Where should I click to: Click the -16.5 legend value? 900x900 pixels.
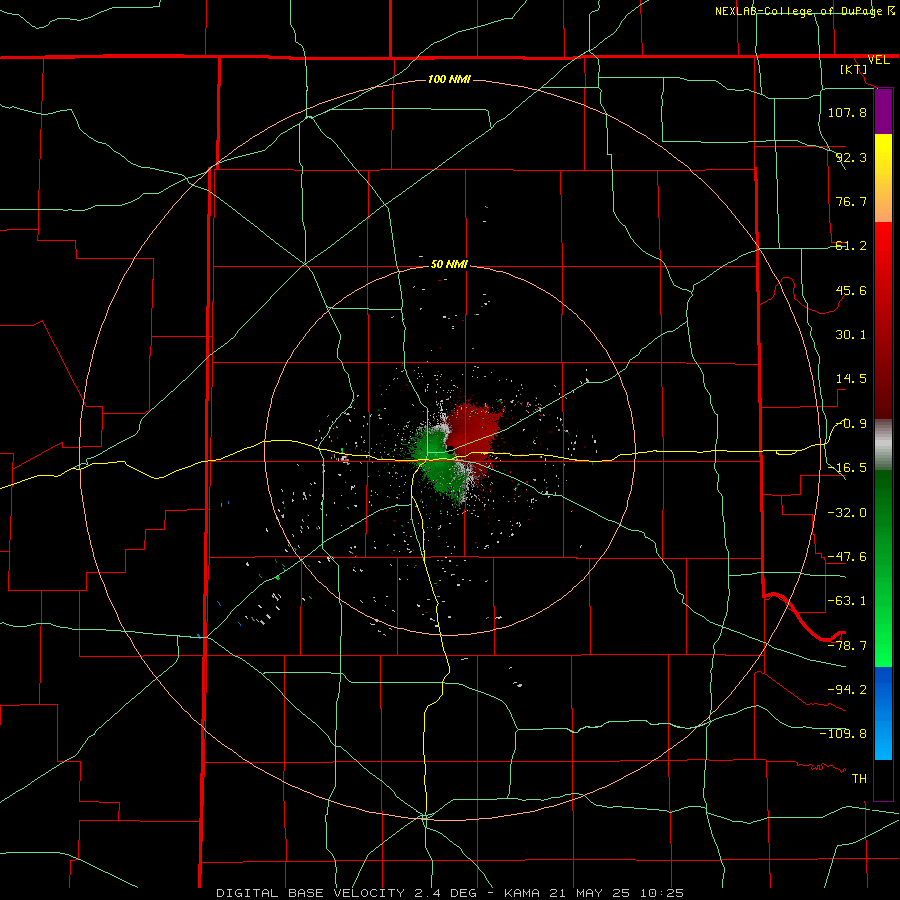847,468
